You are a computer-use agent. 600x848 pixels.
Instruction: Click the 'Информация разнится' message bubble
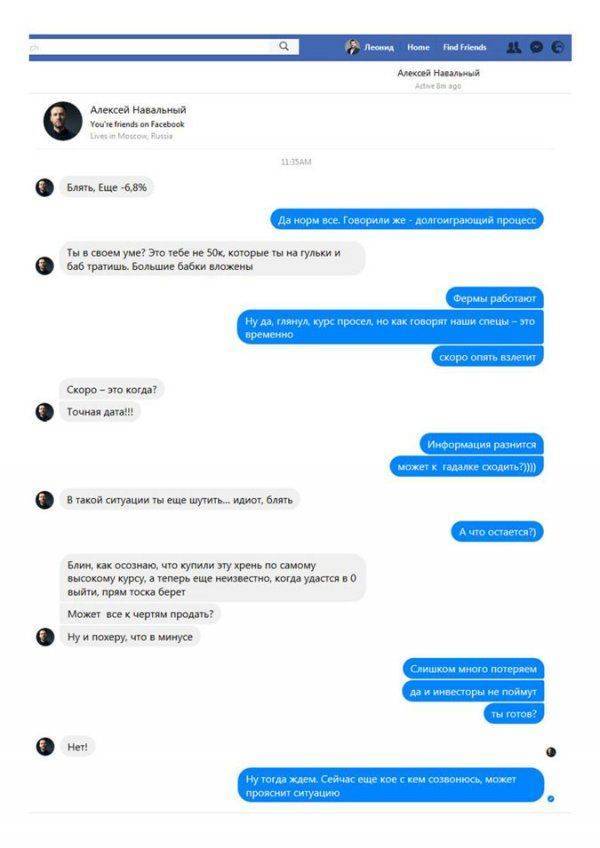click(481, 445)
